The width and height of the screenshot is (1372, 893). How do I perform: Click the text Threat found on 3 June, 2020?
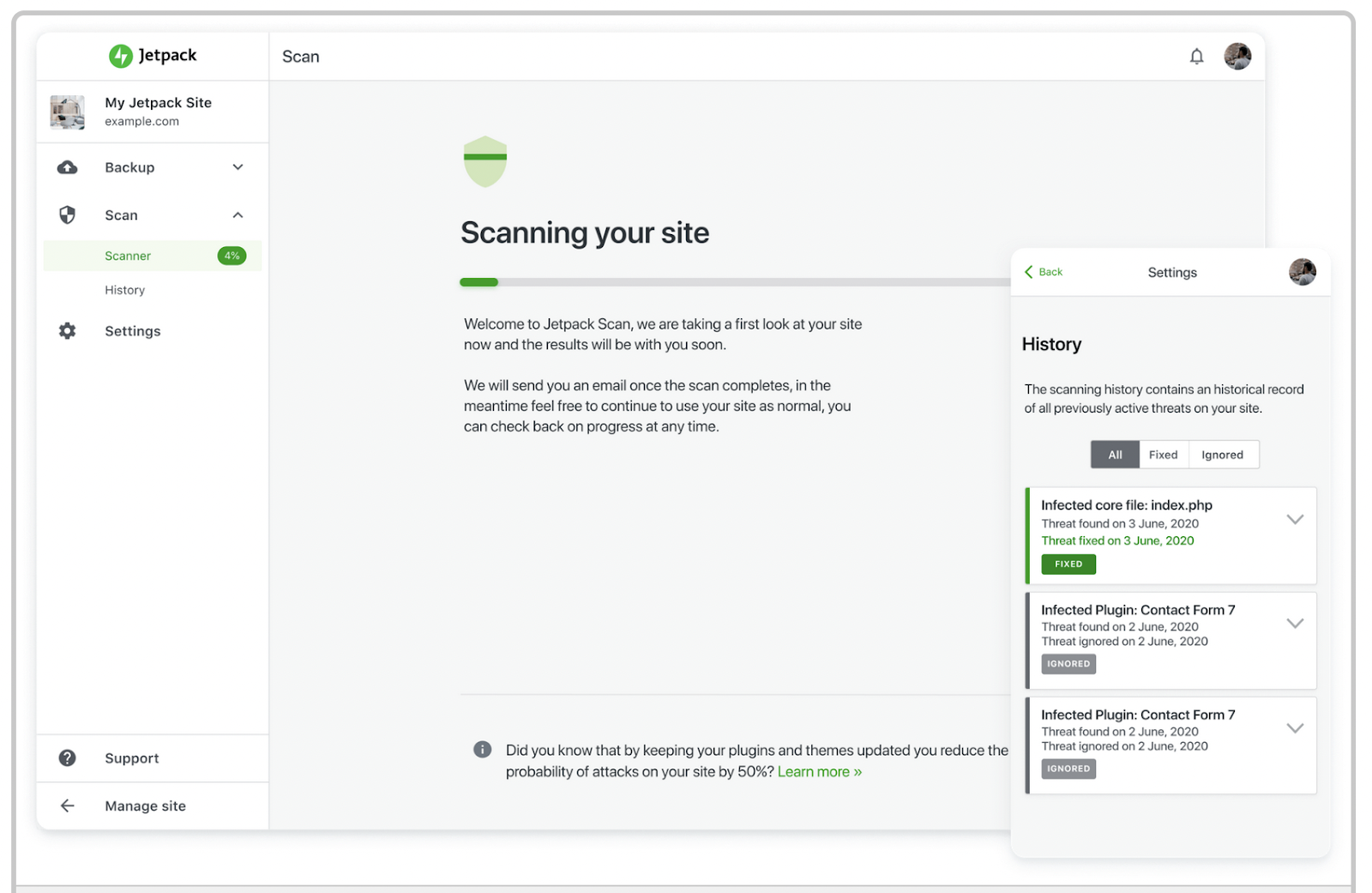coord(1120,524)
